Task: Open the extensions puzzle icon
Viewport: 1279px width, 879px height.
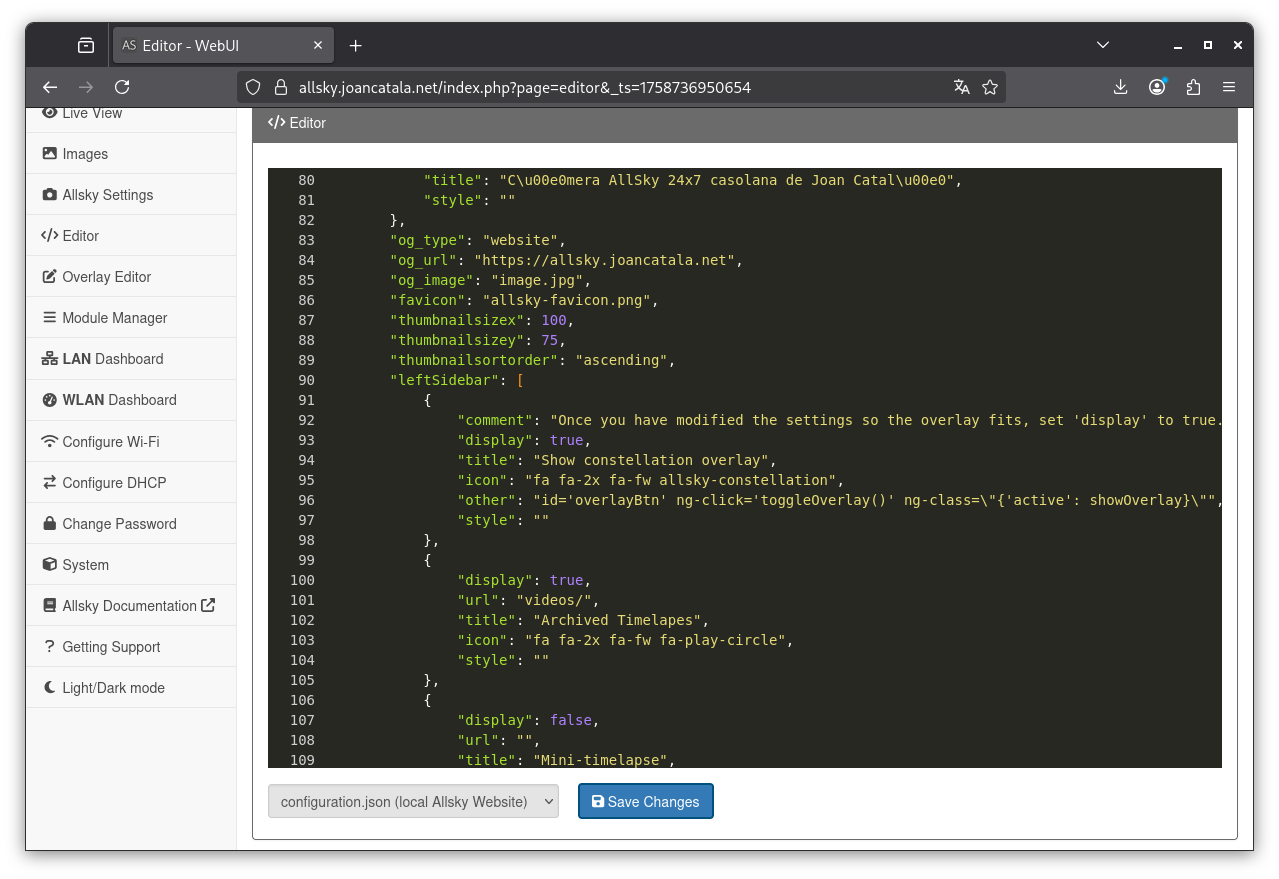Action: 1192,87
